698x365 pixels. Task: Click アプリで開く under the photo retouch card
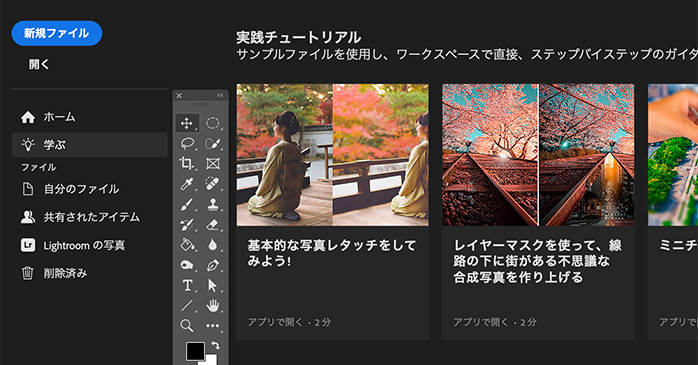click(x=275, y=322)
